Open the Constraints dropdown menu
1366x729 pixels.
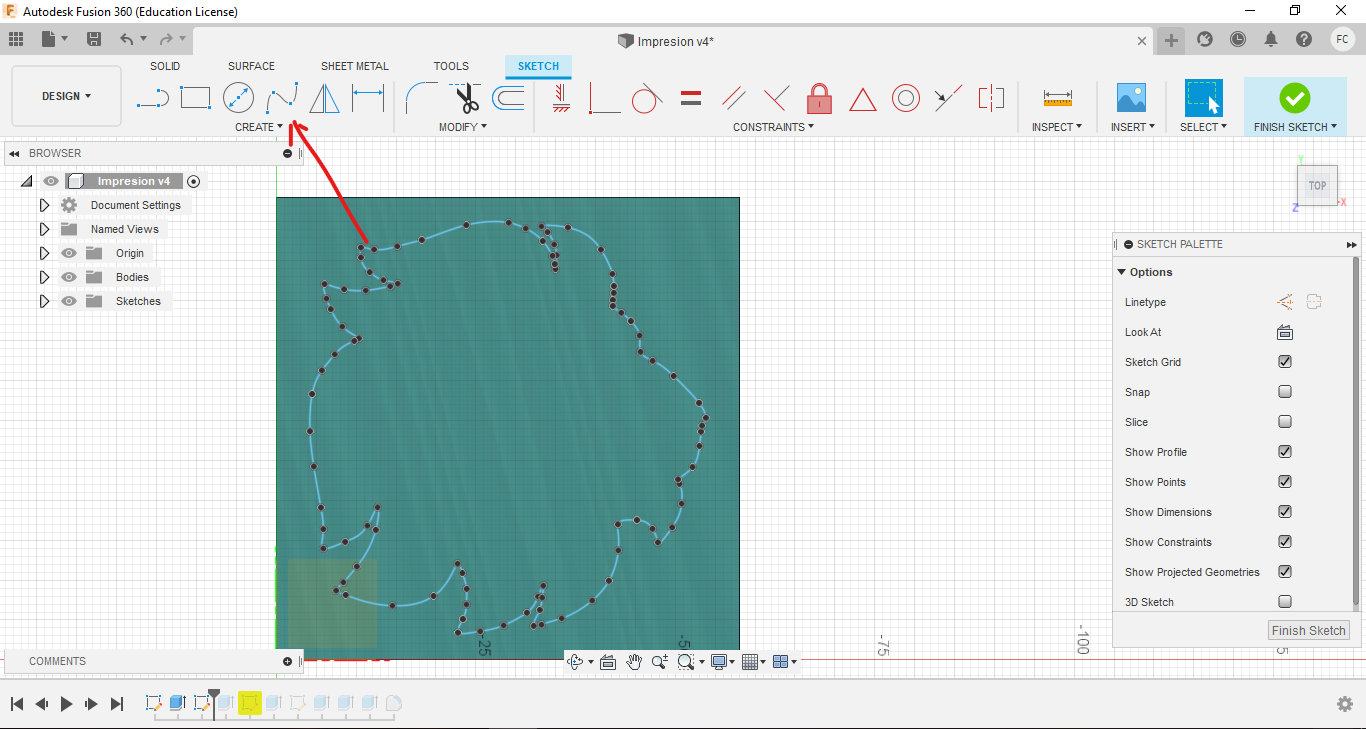(x=773, y=127)
